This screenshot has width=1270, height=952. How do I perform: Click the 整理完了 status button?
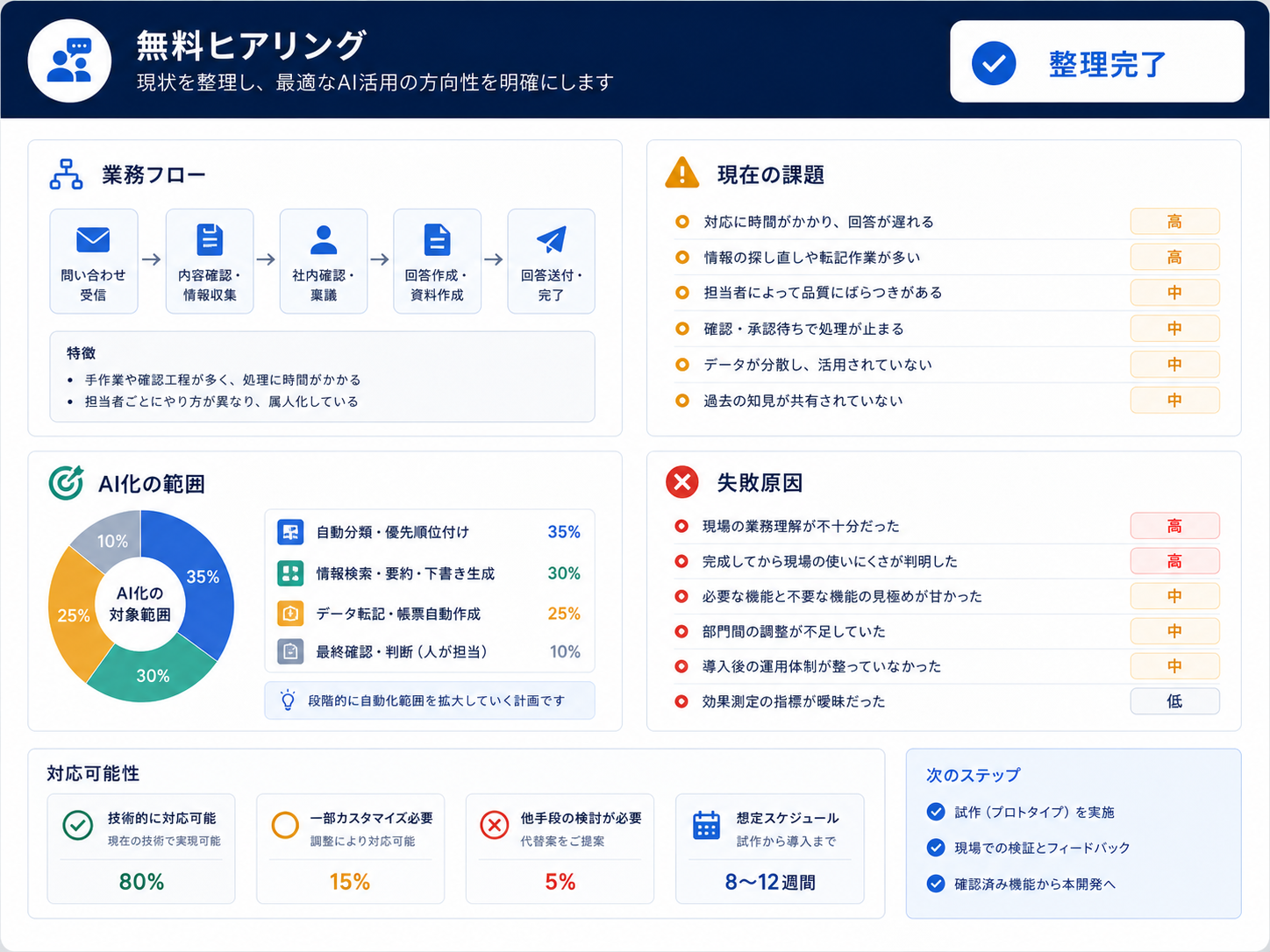[x=1096, y=62]
